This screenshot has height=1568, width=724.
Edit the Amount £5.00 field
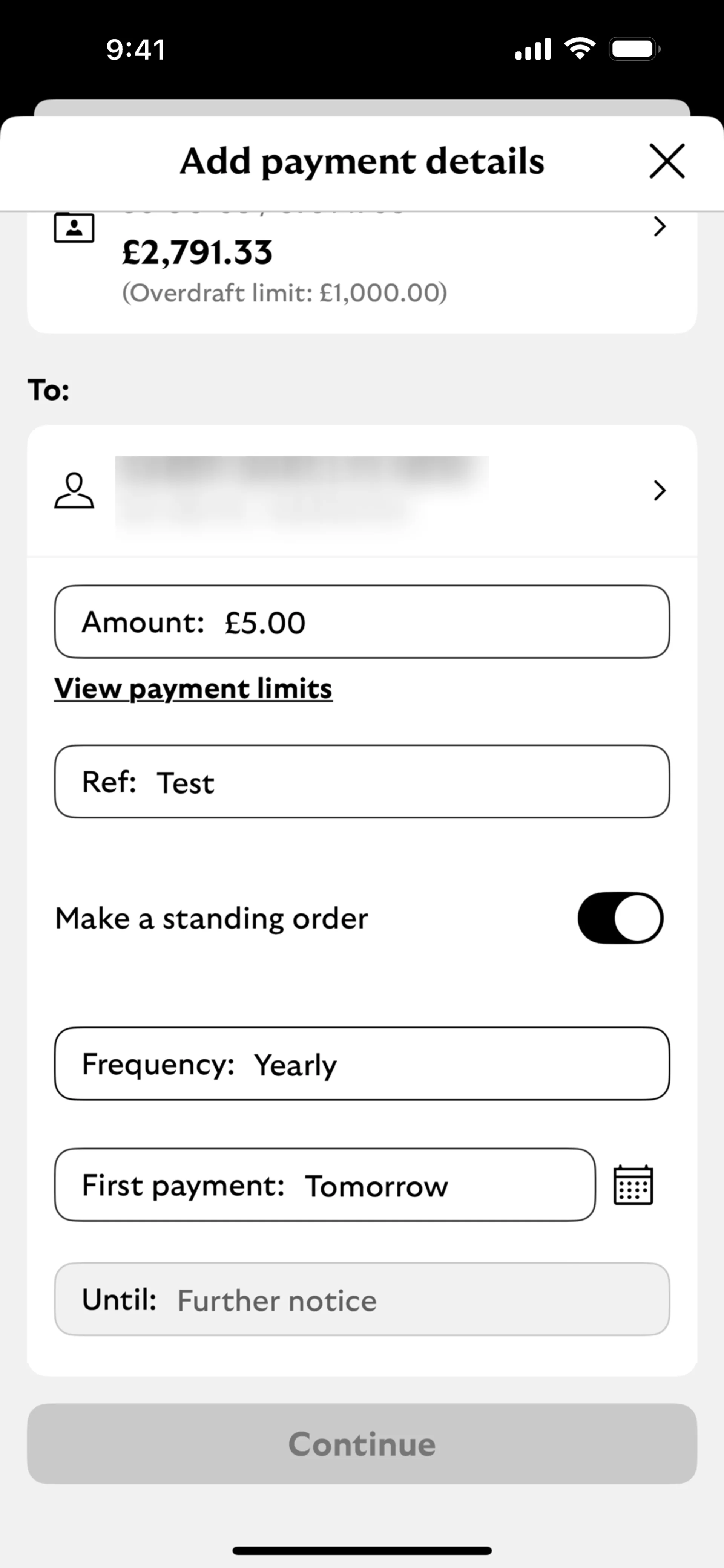362,622
